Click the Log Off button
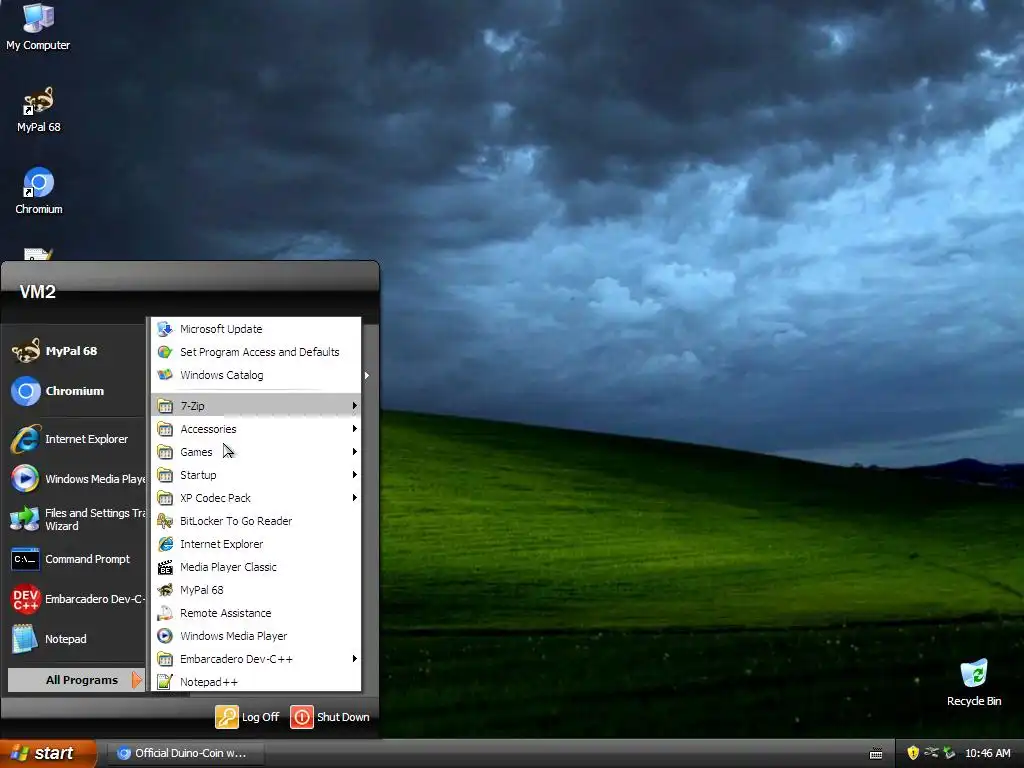Viewport: 1024px width, 768px height. click(248, 717)
